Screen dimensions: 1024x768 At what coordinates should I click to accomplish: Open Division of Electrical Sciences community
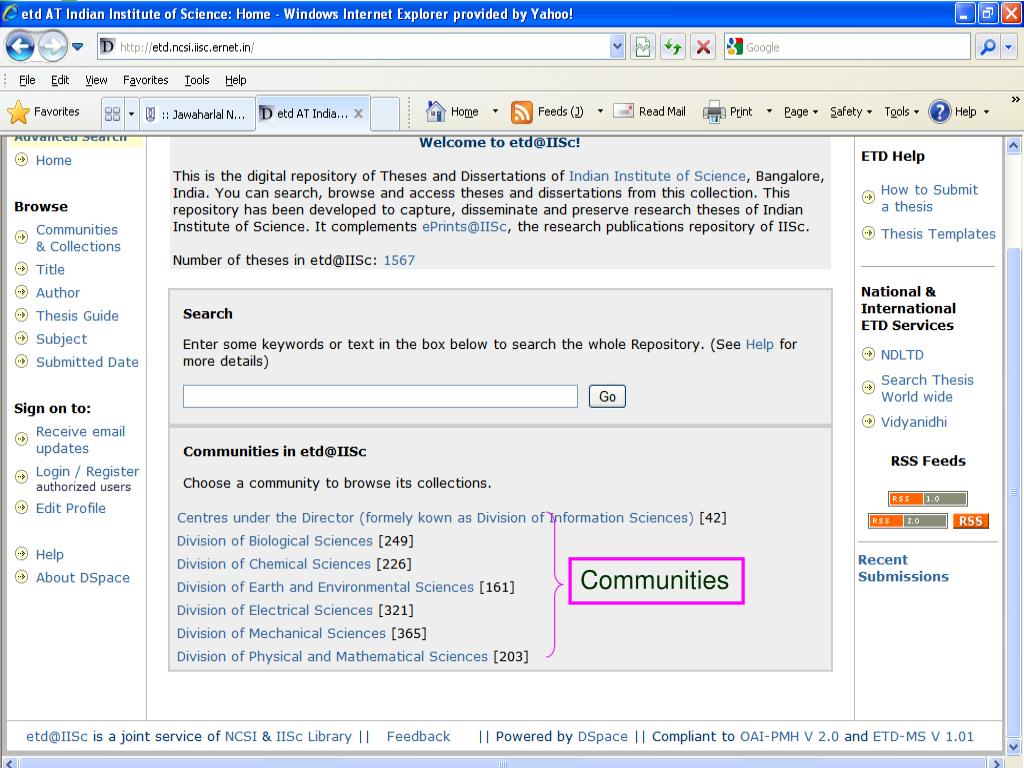(x=274, y=610)
